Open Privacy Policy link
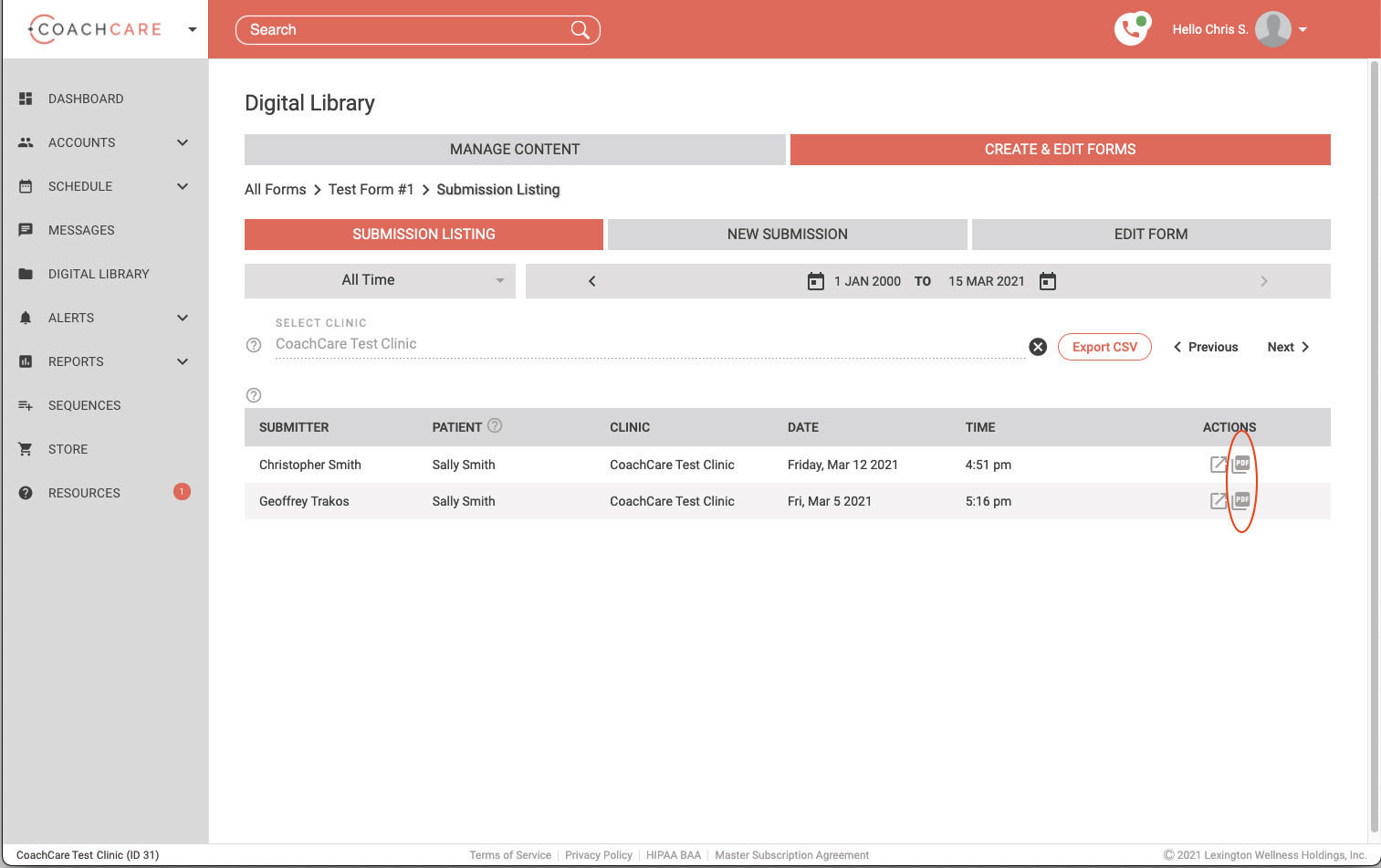Screen dimensions: 1381x868 pos(599,855)
